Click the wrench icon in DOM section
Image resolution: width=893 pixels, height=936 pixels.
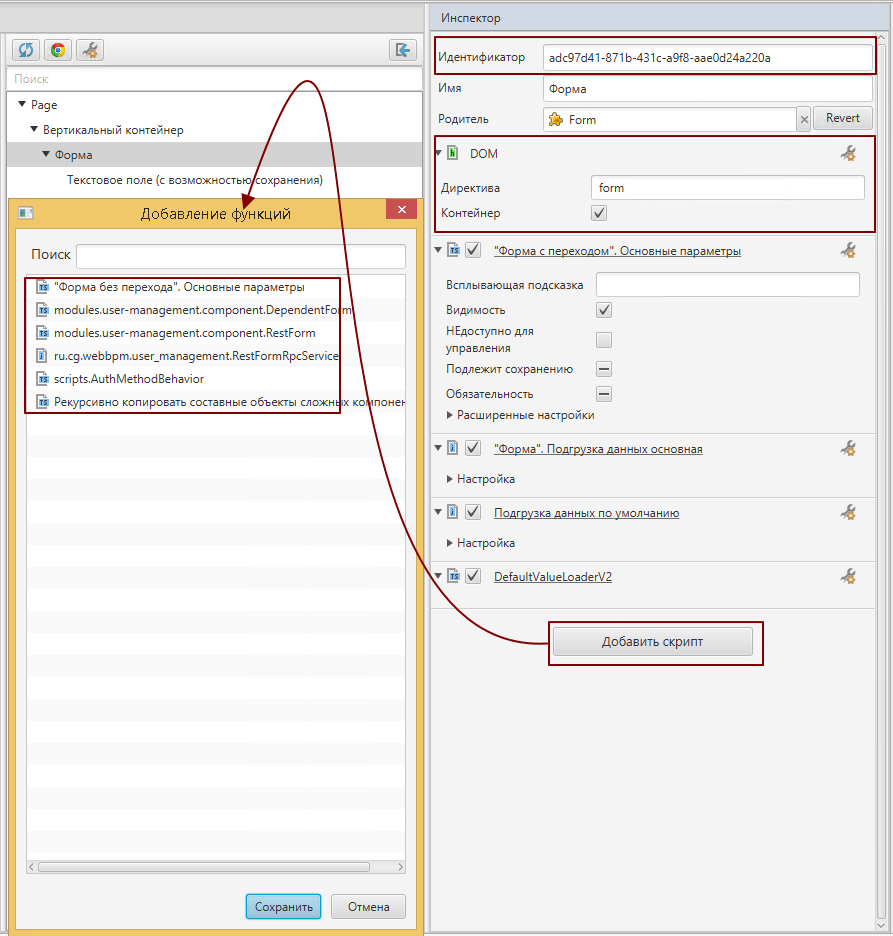point(848,154)
